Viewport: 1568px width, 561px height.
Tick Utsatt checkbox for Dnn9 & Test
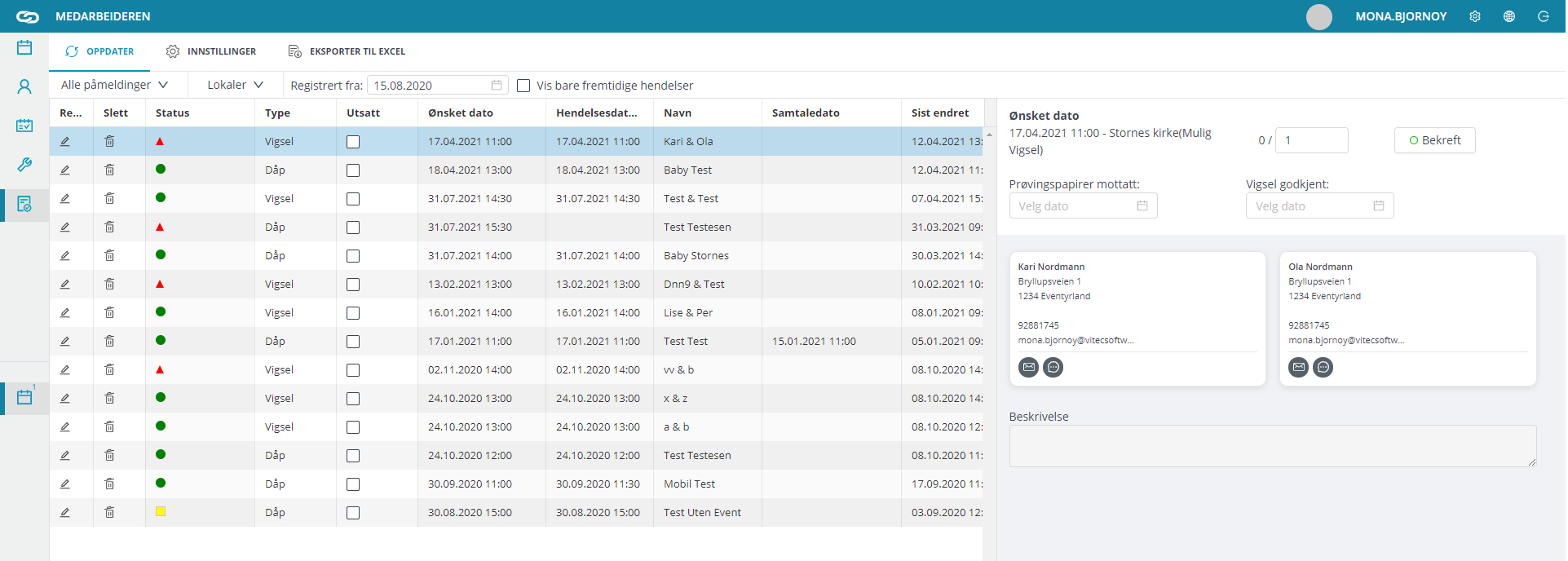tap(353, 285)
